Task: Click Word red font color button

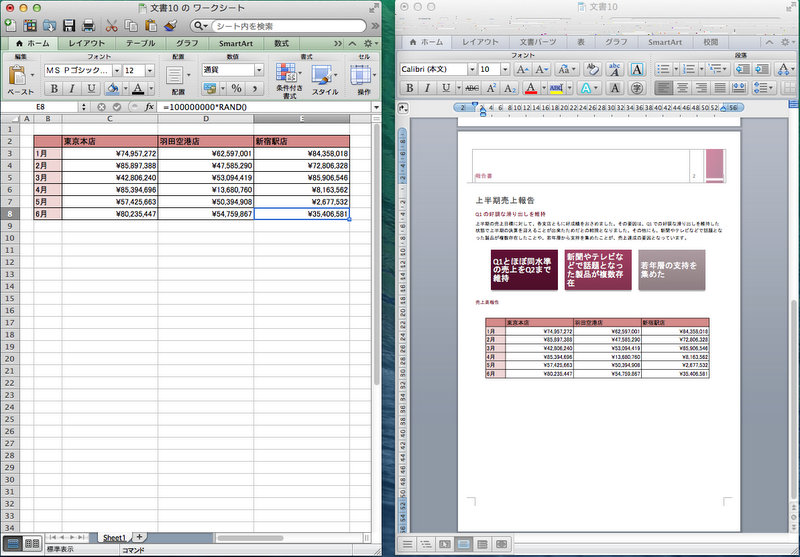Action: point(531,88)
